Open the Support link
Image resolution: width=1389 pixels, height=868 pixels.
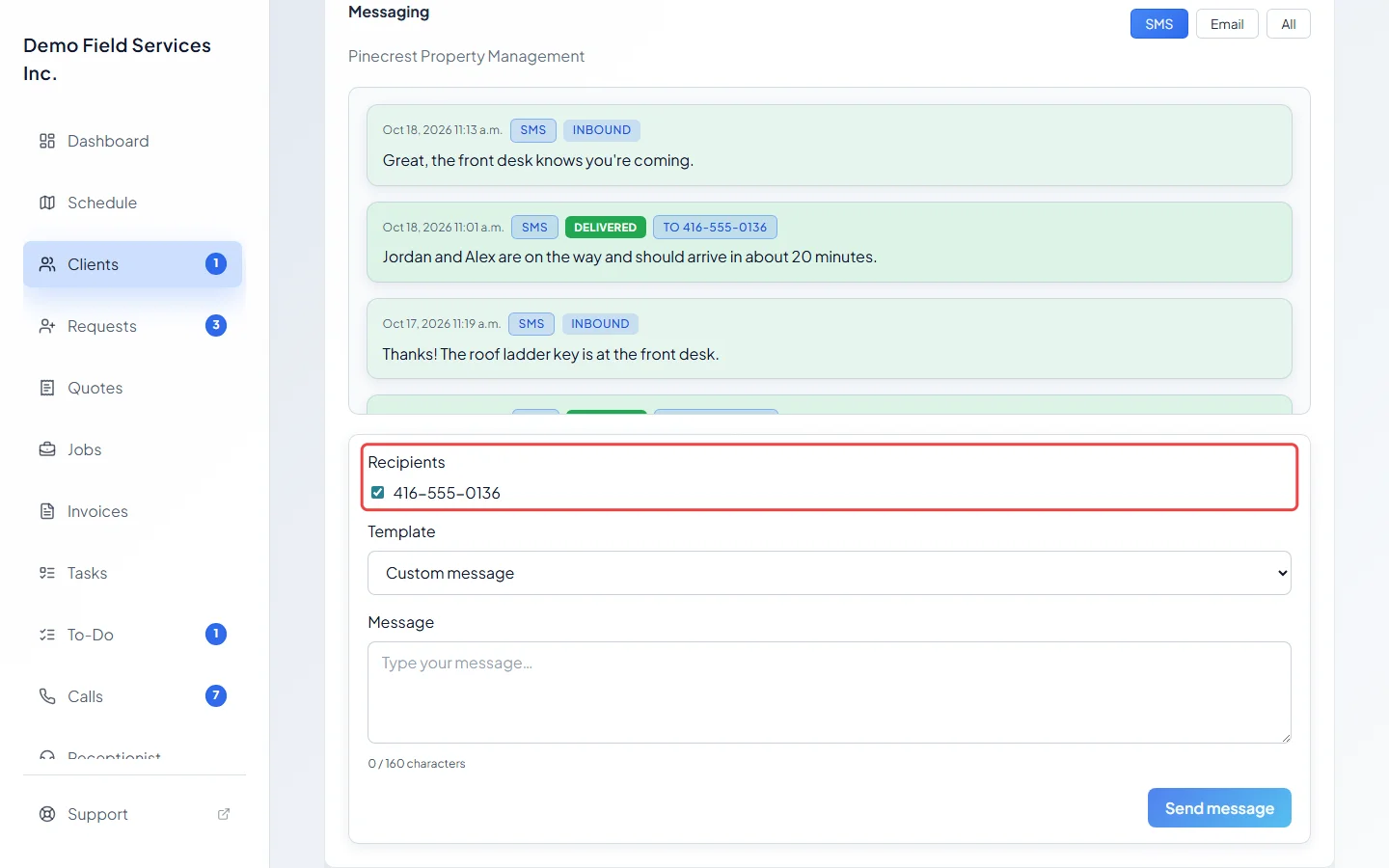[133, 814]
